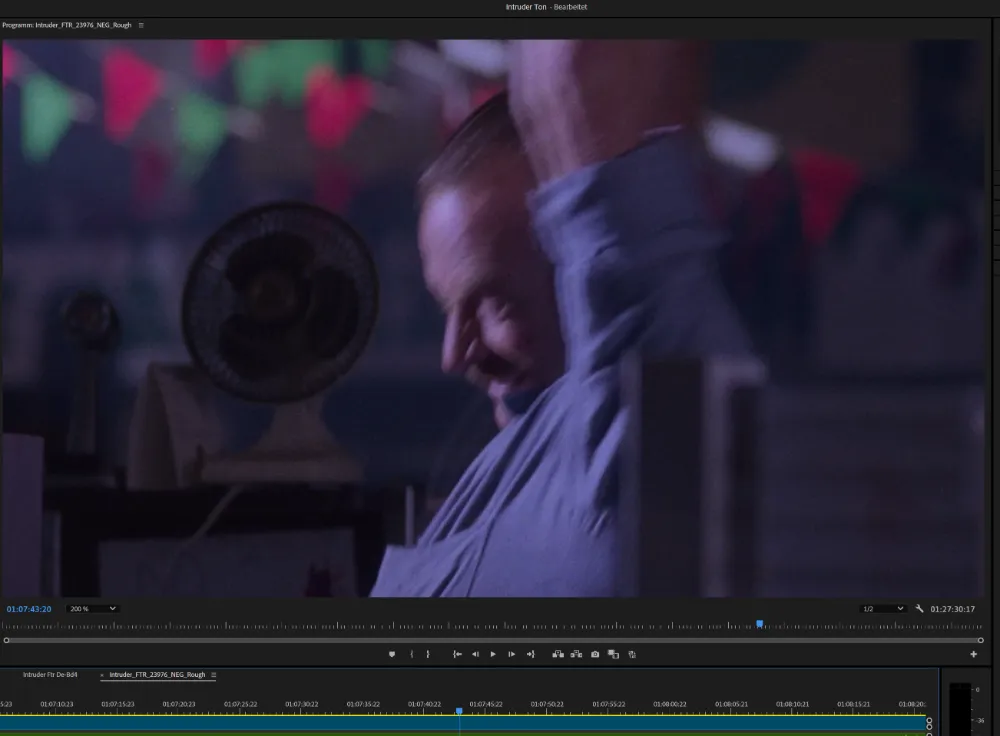Screen dimensions: 1000x736
Task: Open the button editor plus icon
Action: (x=973, y=654)
